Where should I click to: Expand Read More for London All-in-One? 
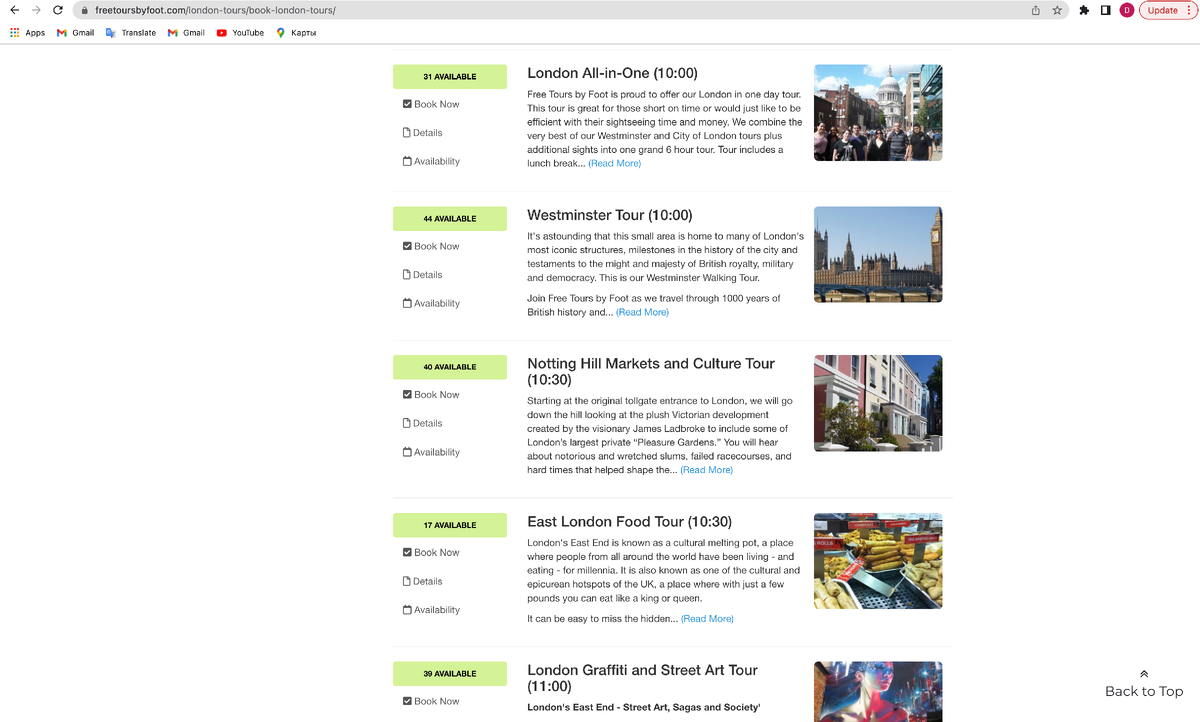(614, 163)
